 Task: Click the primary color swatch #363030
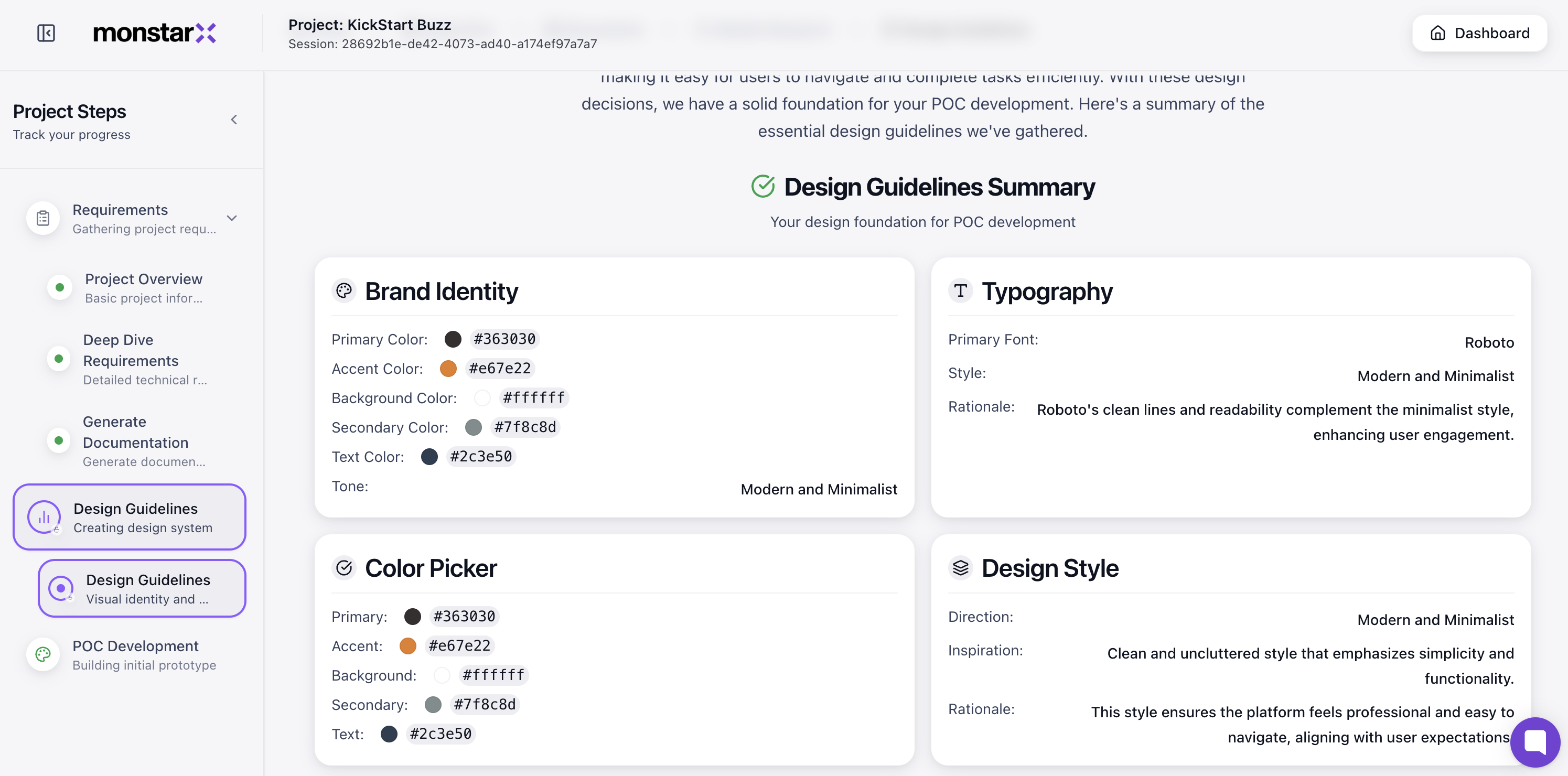(453, 339)
